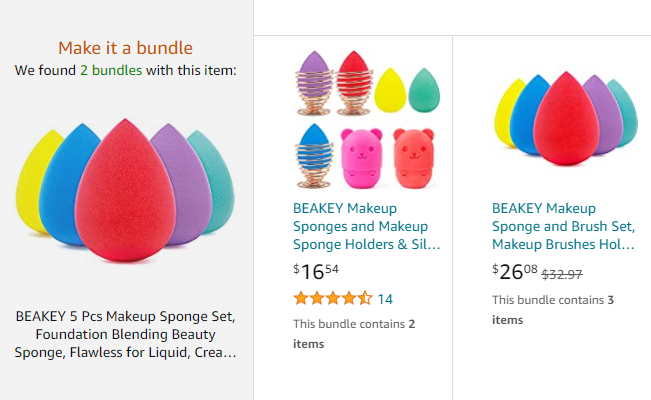Click the star rating icons

(x=332, y=298)
